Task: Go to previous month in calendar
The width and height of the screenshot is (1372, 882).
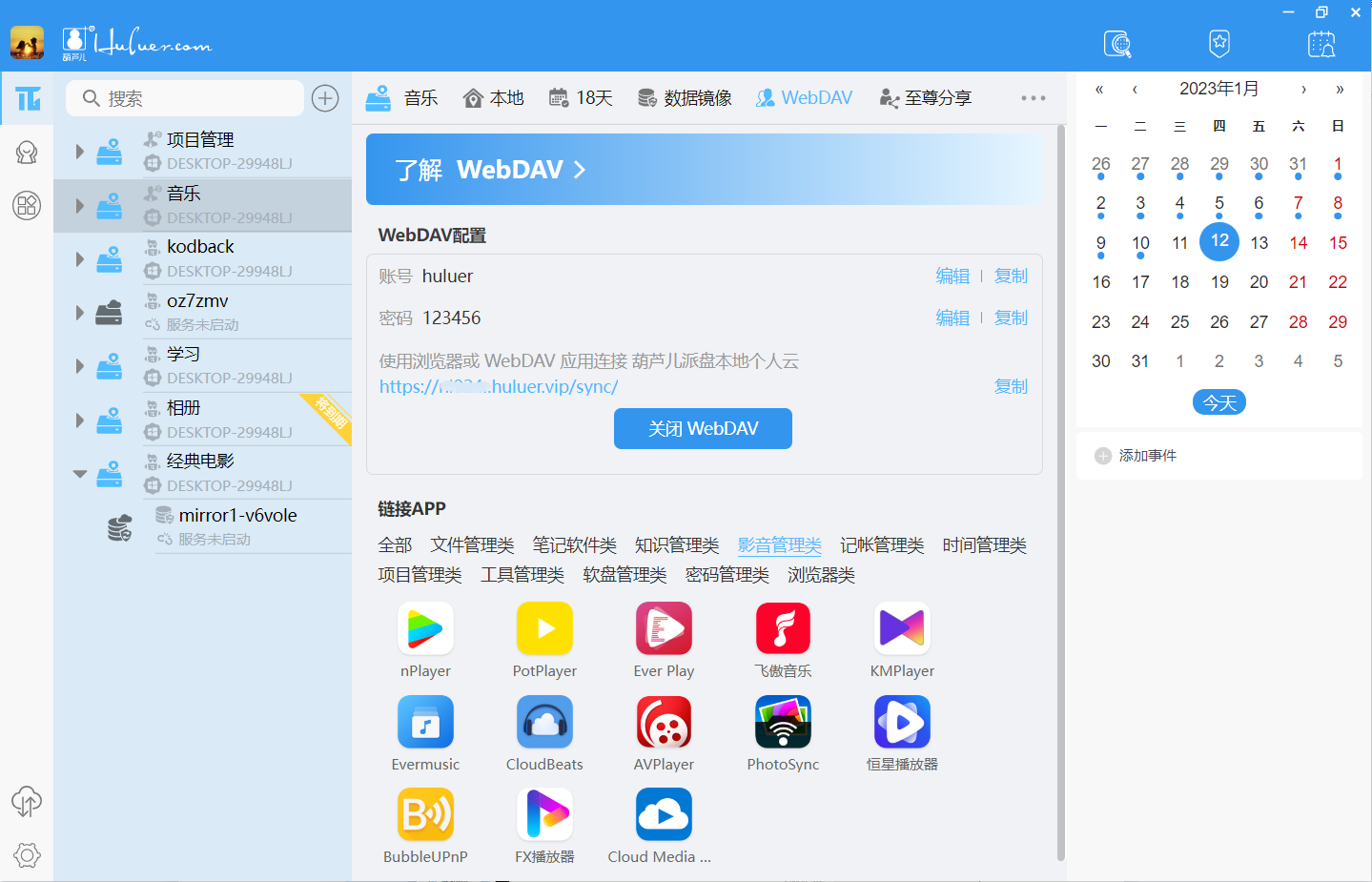Action: [x=1135, y=90]
